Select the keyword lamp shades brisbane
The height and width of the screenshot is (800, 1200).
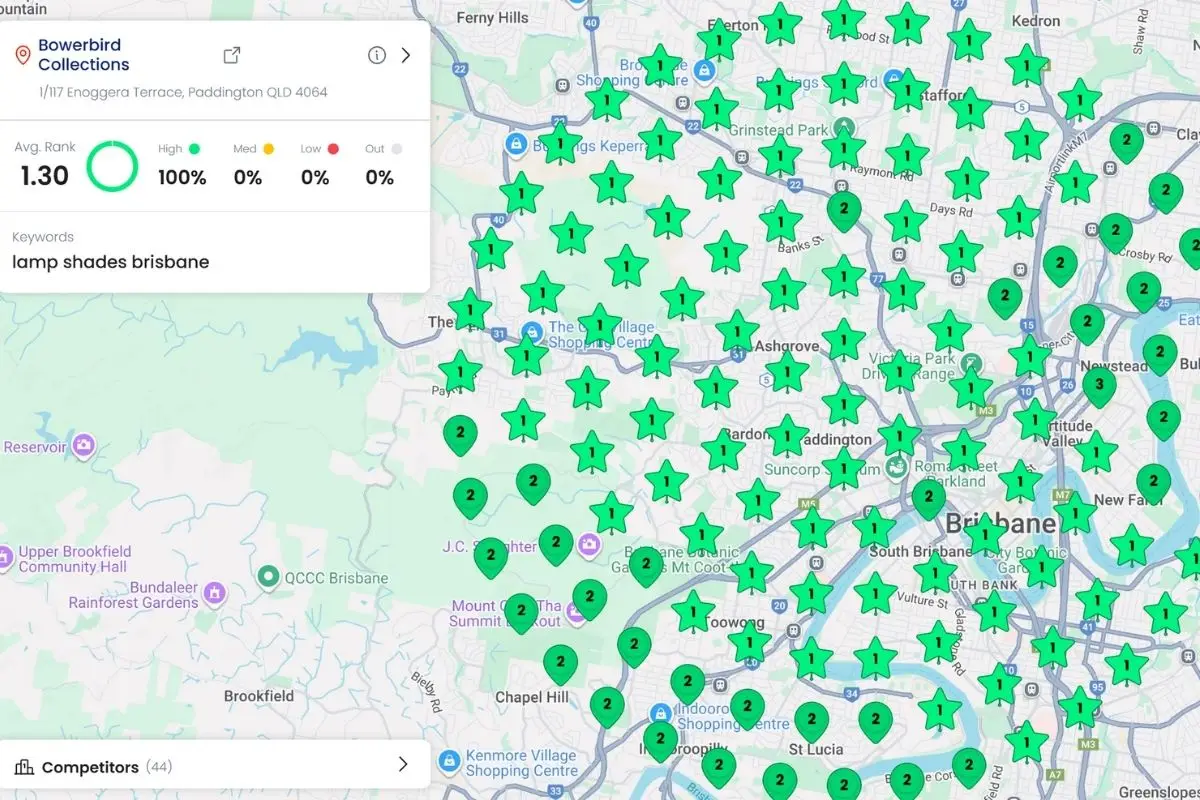click(x=110, y=262)
